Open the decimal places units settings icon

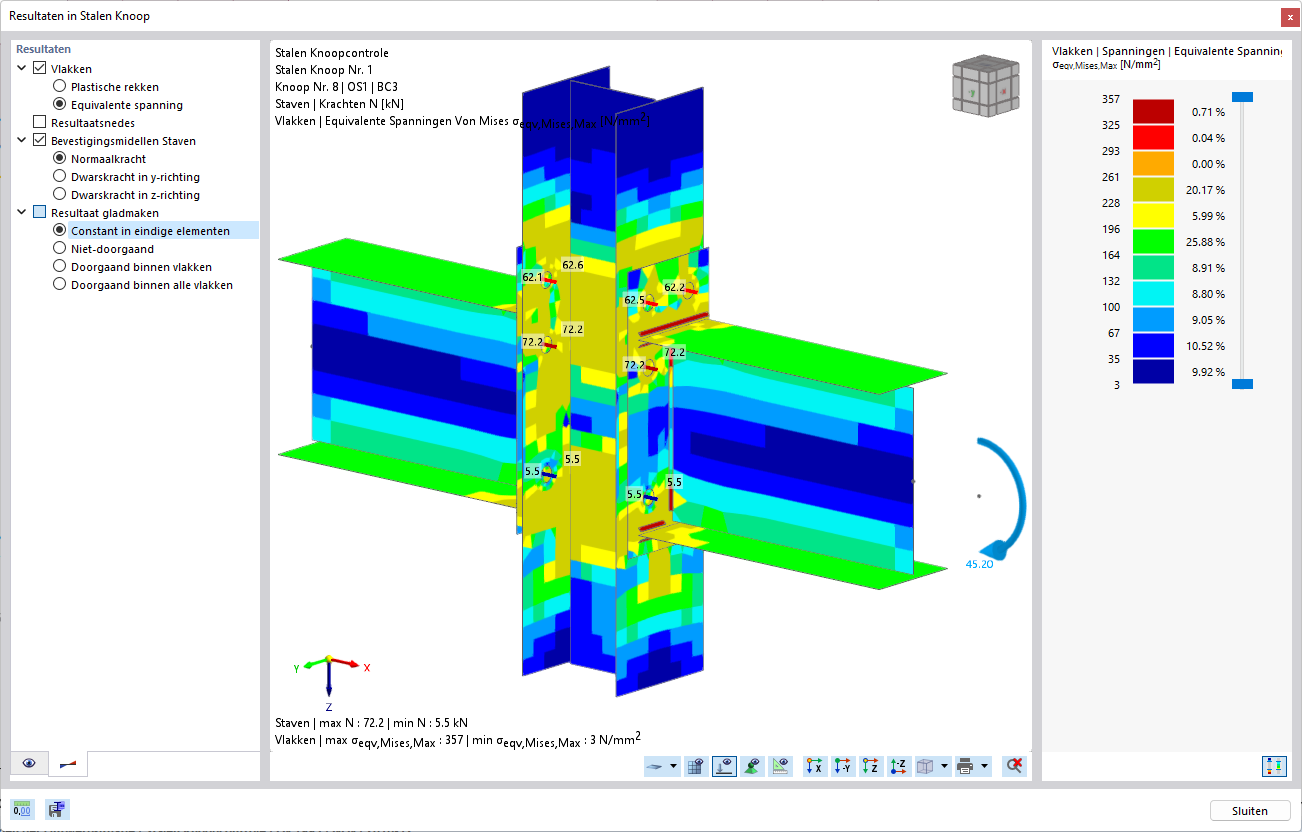22,810
